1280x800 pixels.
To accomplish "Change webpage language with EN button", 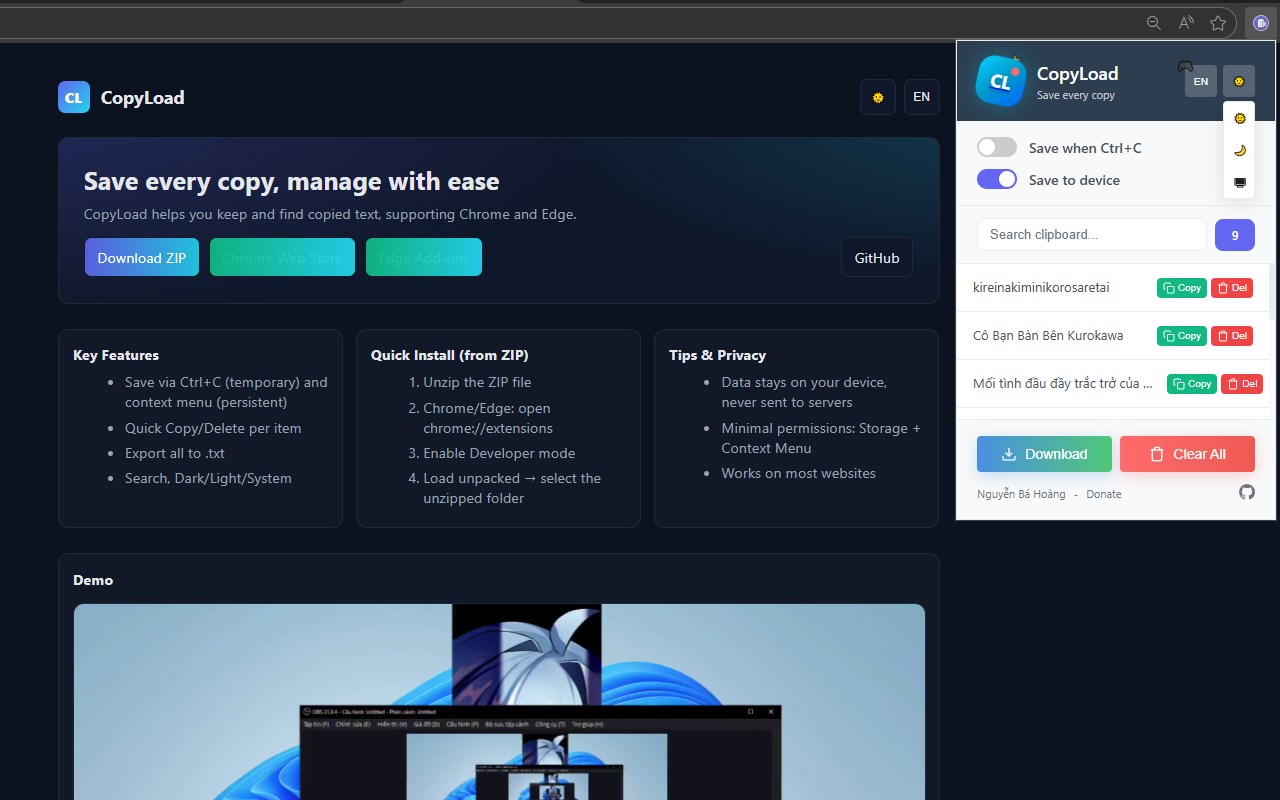I will [x=922, y=97].
